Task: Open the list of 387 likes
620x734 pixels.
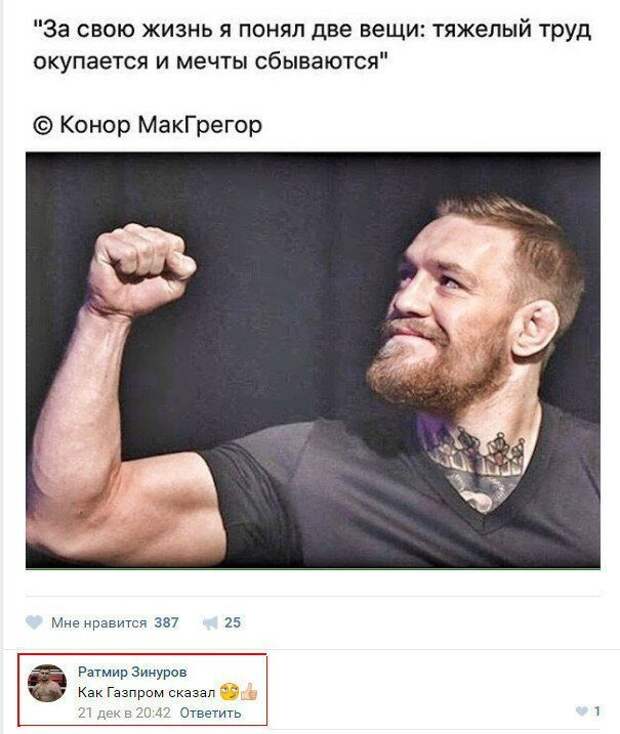Action: point(166,623)
